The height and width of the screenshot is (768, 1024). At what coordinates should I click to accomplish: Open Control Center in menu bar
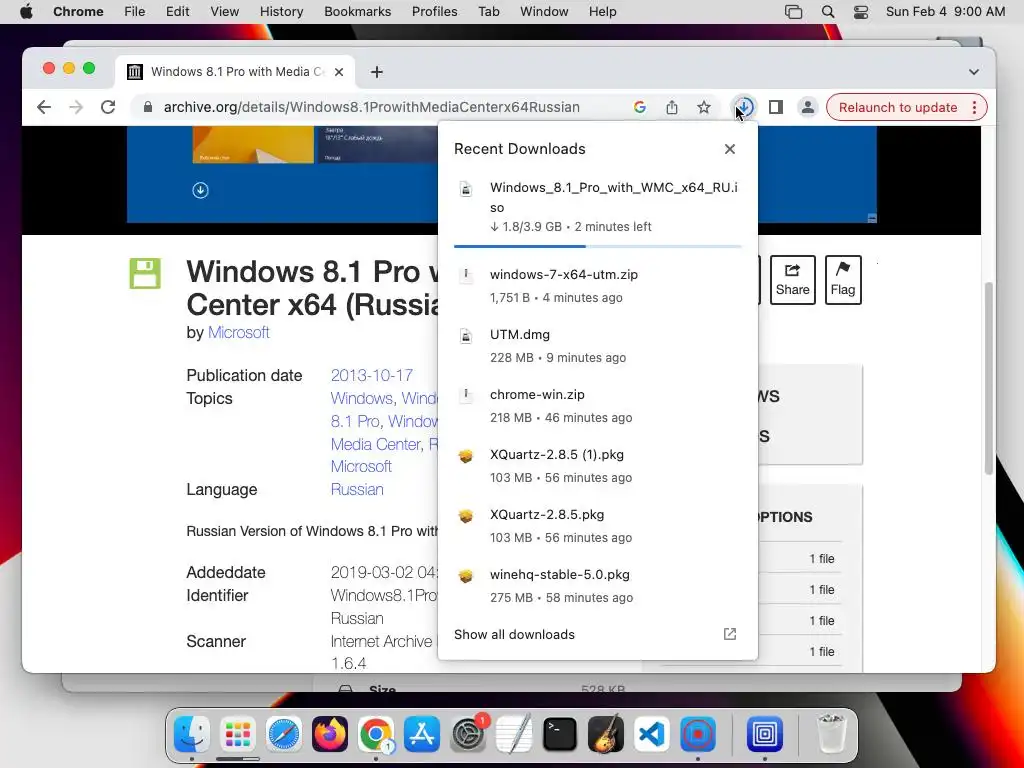[x=861, y=12]
